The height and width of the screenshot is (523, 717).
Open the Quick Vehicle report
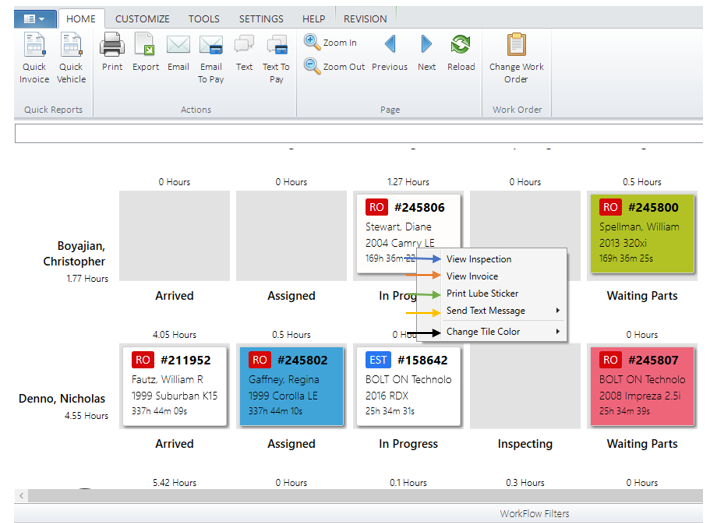(x=71, y=47)
